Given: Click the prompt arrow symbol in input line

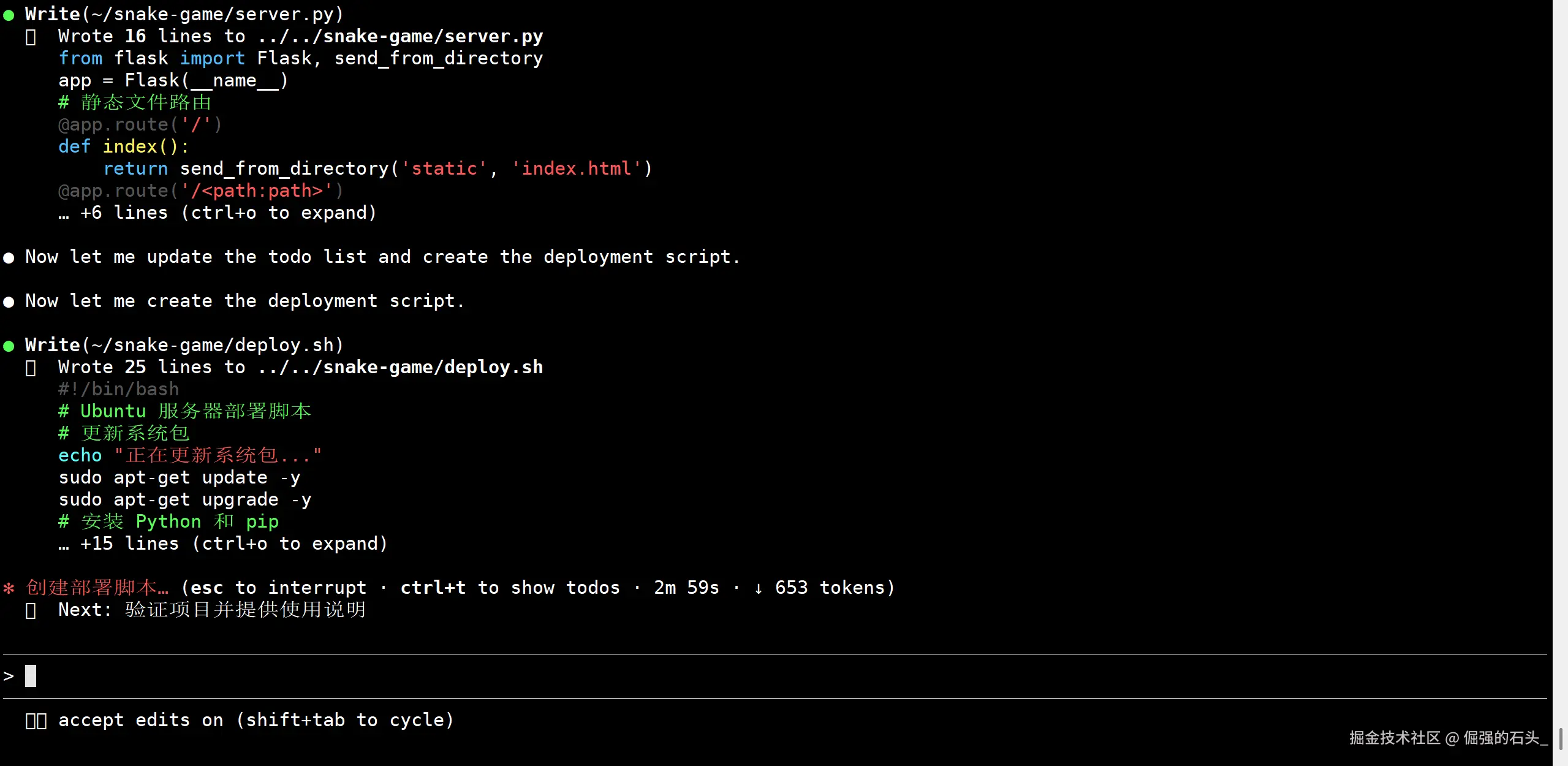Looking at the screenshot, I should [9, 676].
